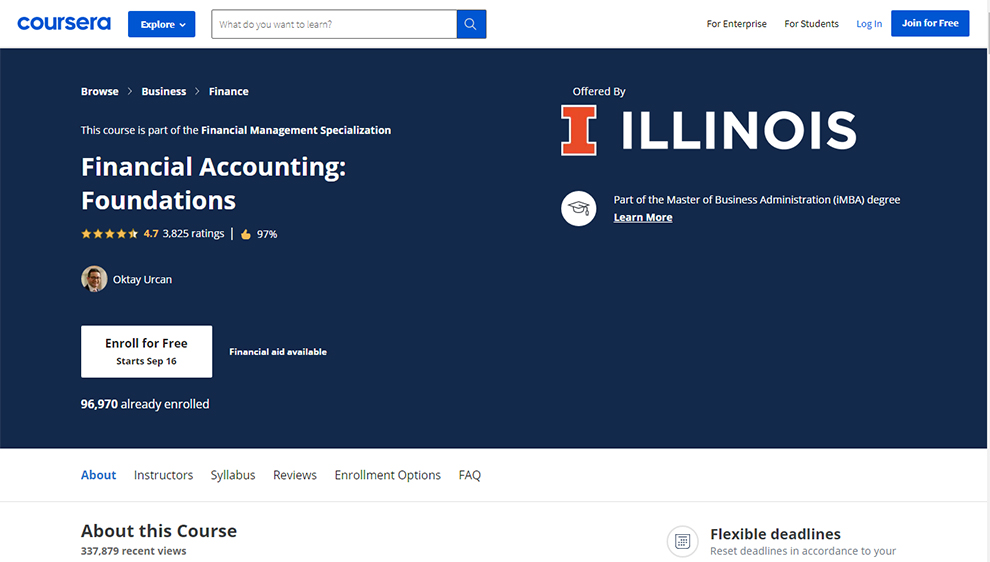Click the Log In link
The image size is (990, 562).
click(869, 23)
